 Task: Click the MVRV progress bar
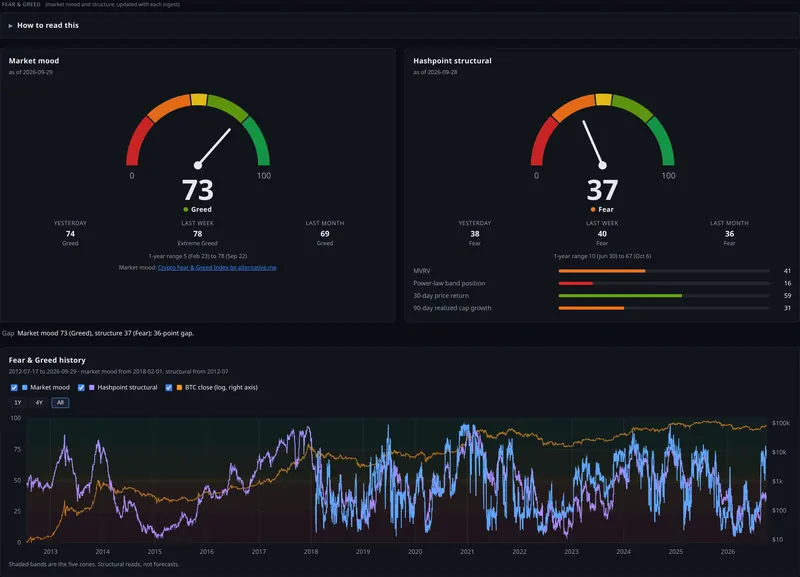[664, 271]
